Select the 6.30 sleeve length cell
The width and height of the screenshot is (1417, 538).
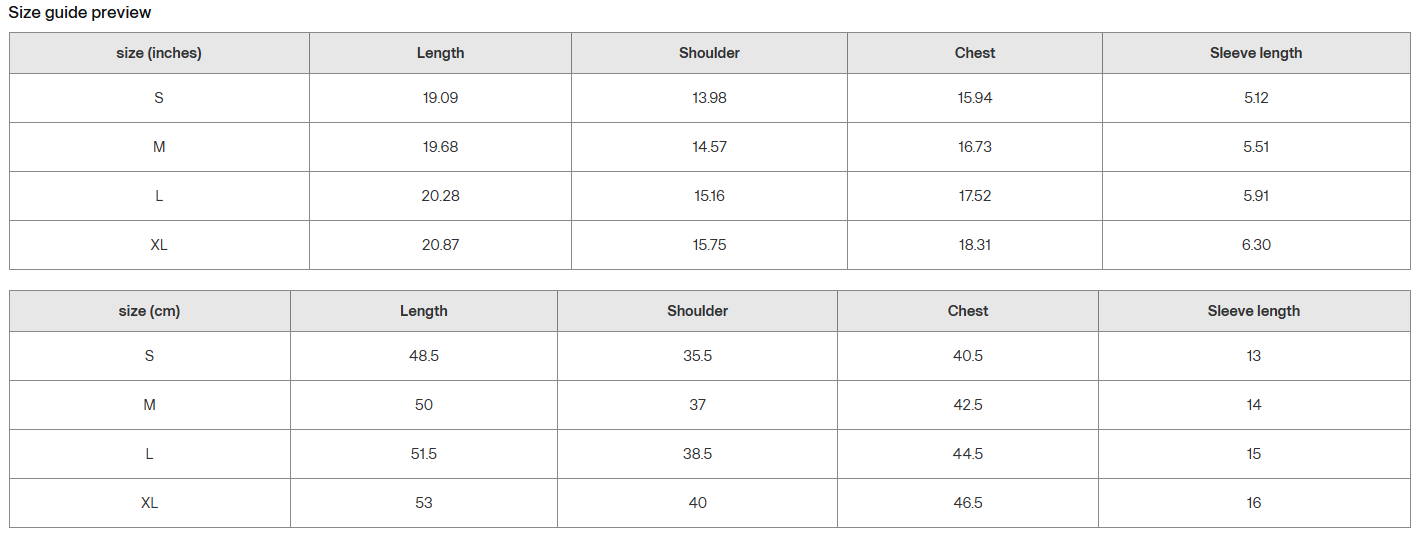click(1256, 245)
